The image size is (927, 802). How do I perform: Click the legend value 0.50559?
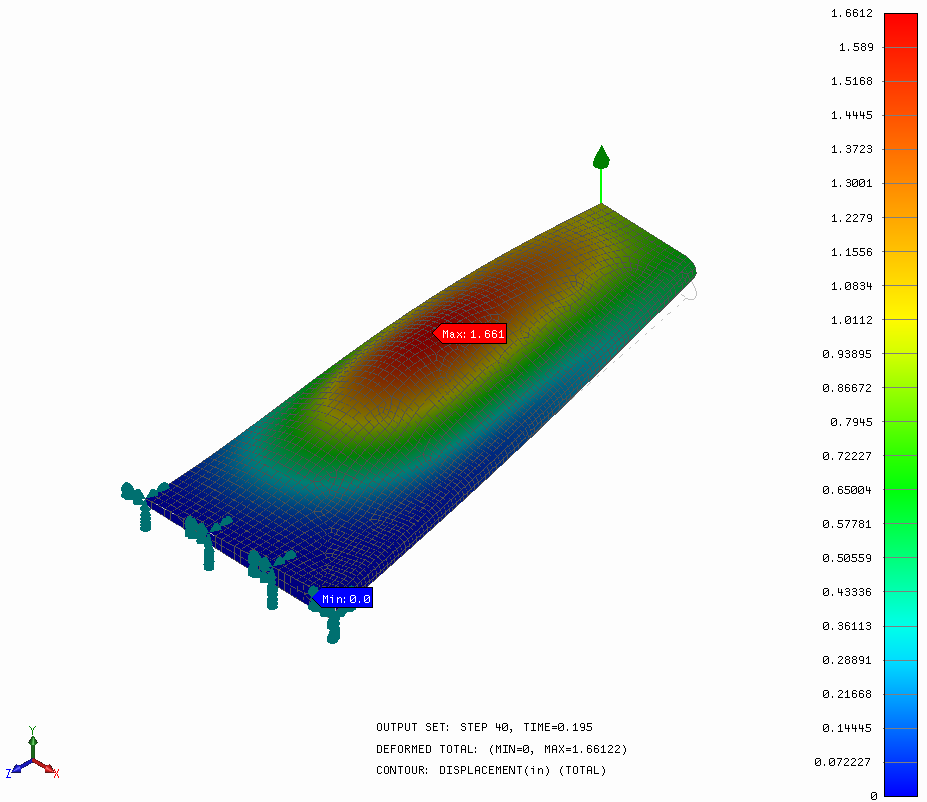click(847, 558)
